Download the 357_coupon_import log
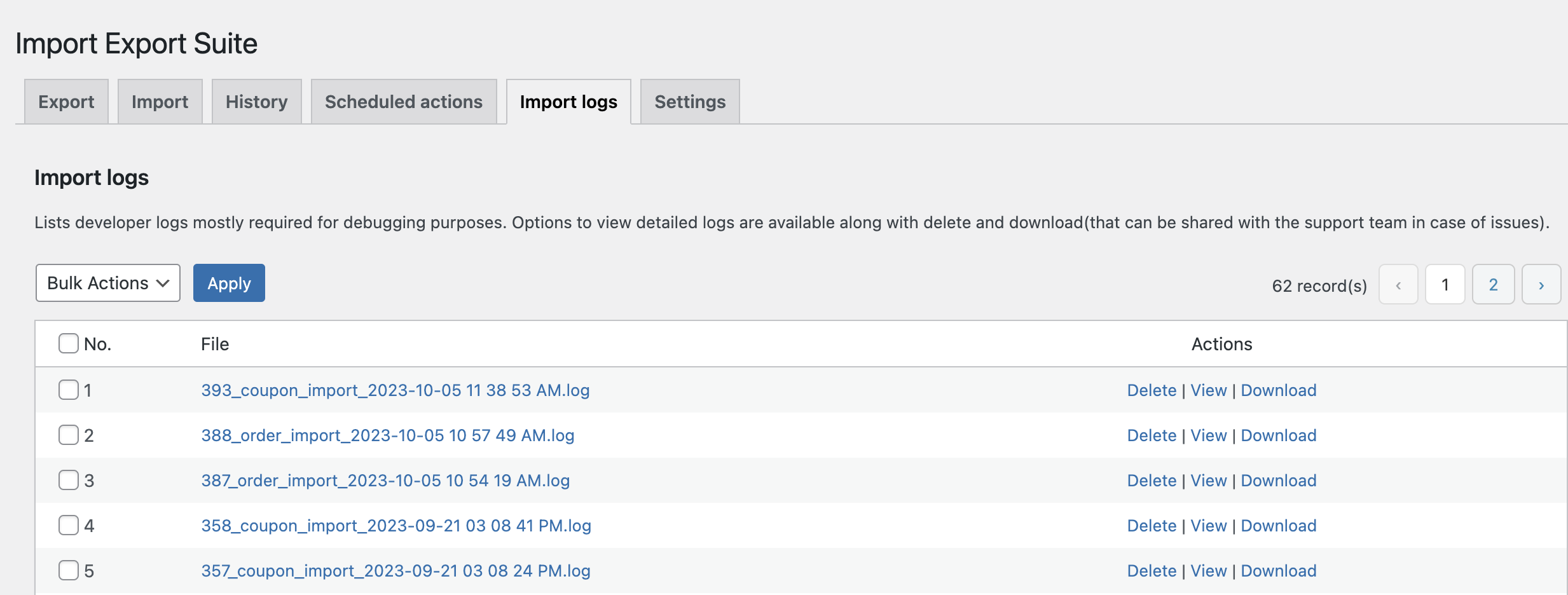The height and width of the screenshot is (595, 1568). (1279, 570)
